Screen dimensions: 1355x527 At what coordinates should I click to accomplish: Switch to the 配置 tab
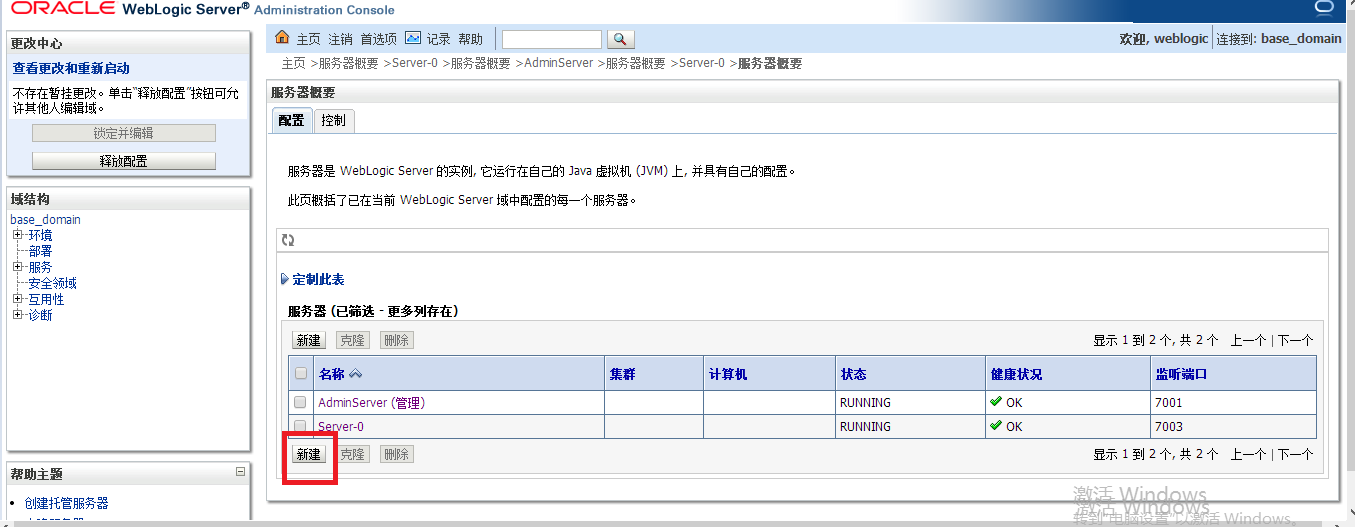(291, 120)
